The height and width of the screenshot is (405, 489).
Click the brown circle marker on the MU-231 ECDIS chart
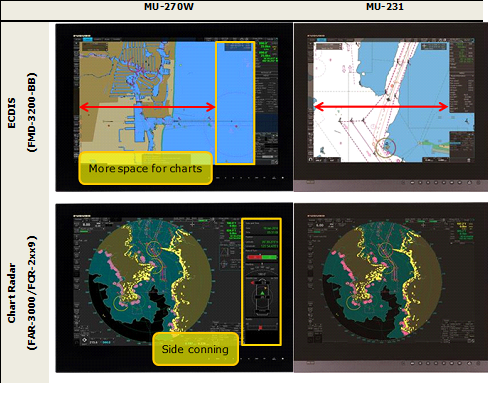click(x=385, y=147)
